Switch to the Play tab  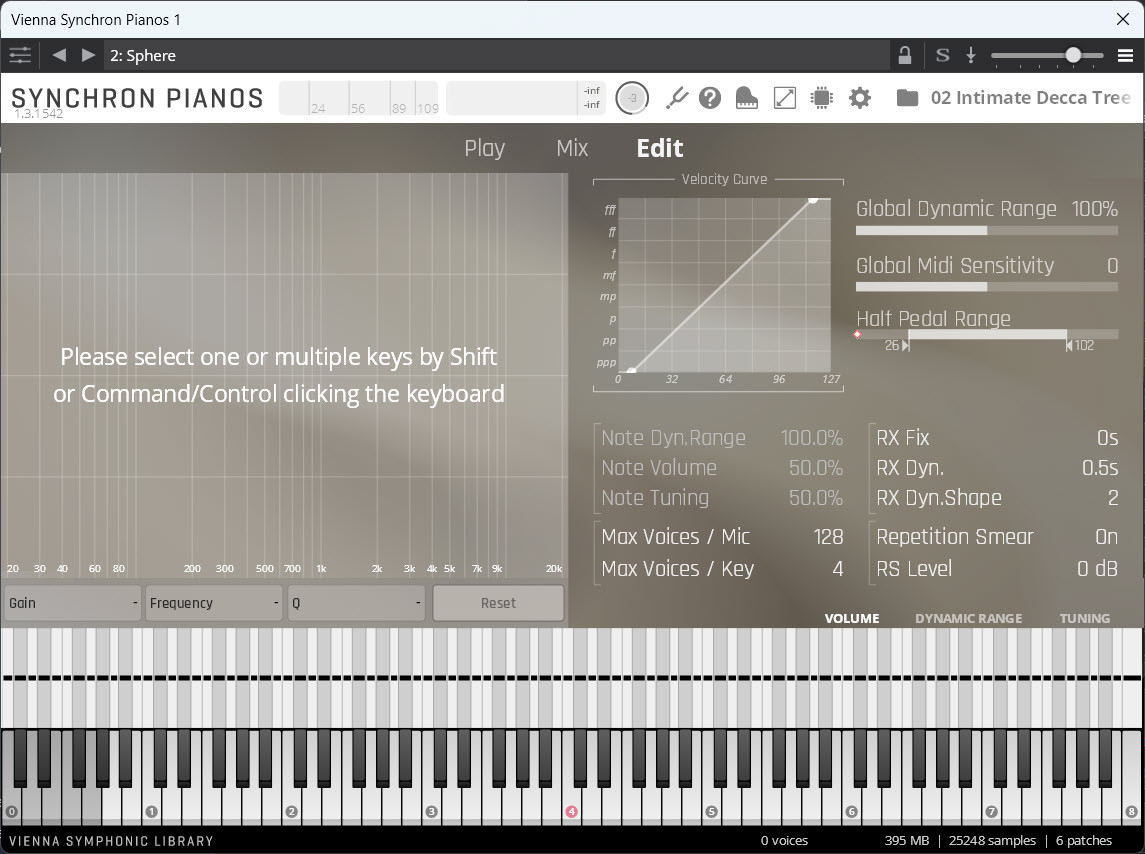[485, 148]
